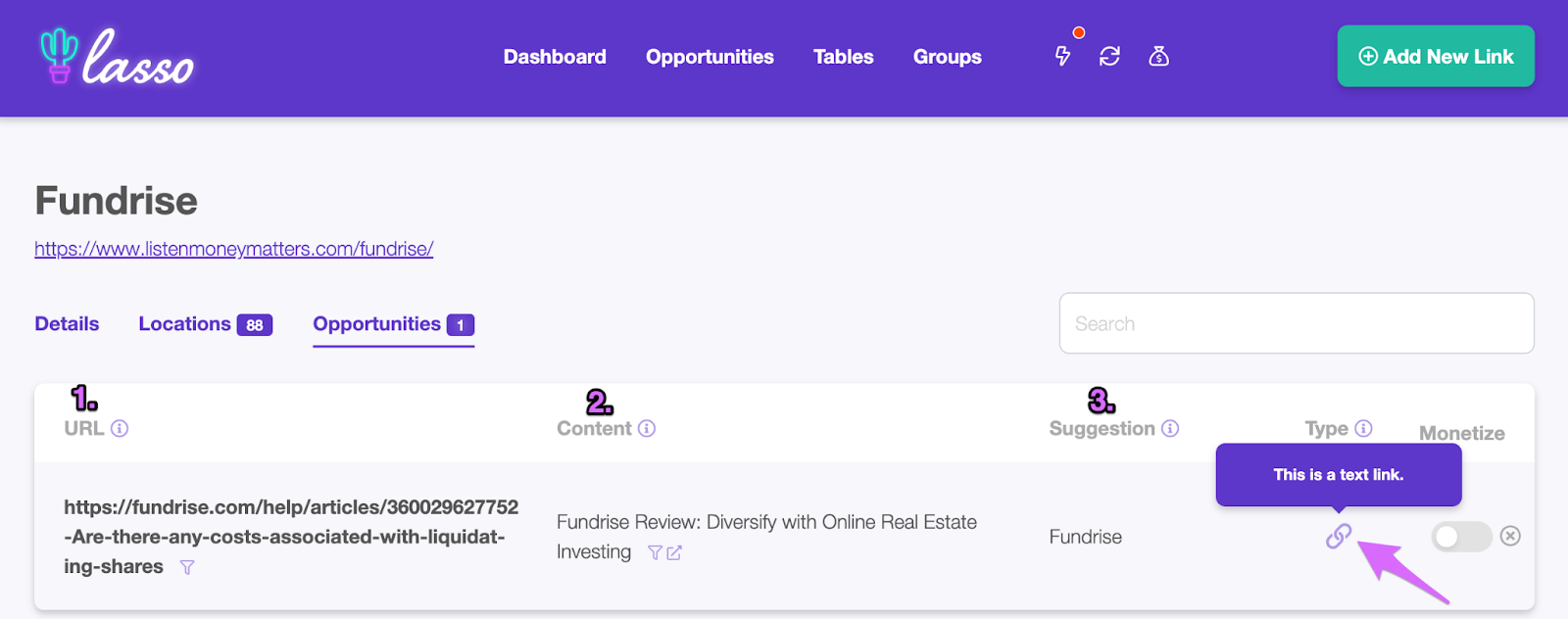Click the Fundrise suggestion cell
Screen dimensions: 1568x619
(1085, 537)
